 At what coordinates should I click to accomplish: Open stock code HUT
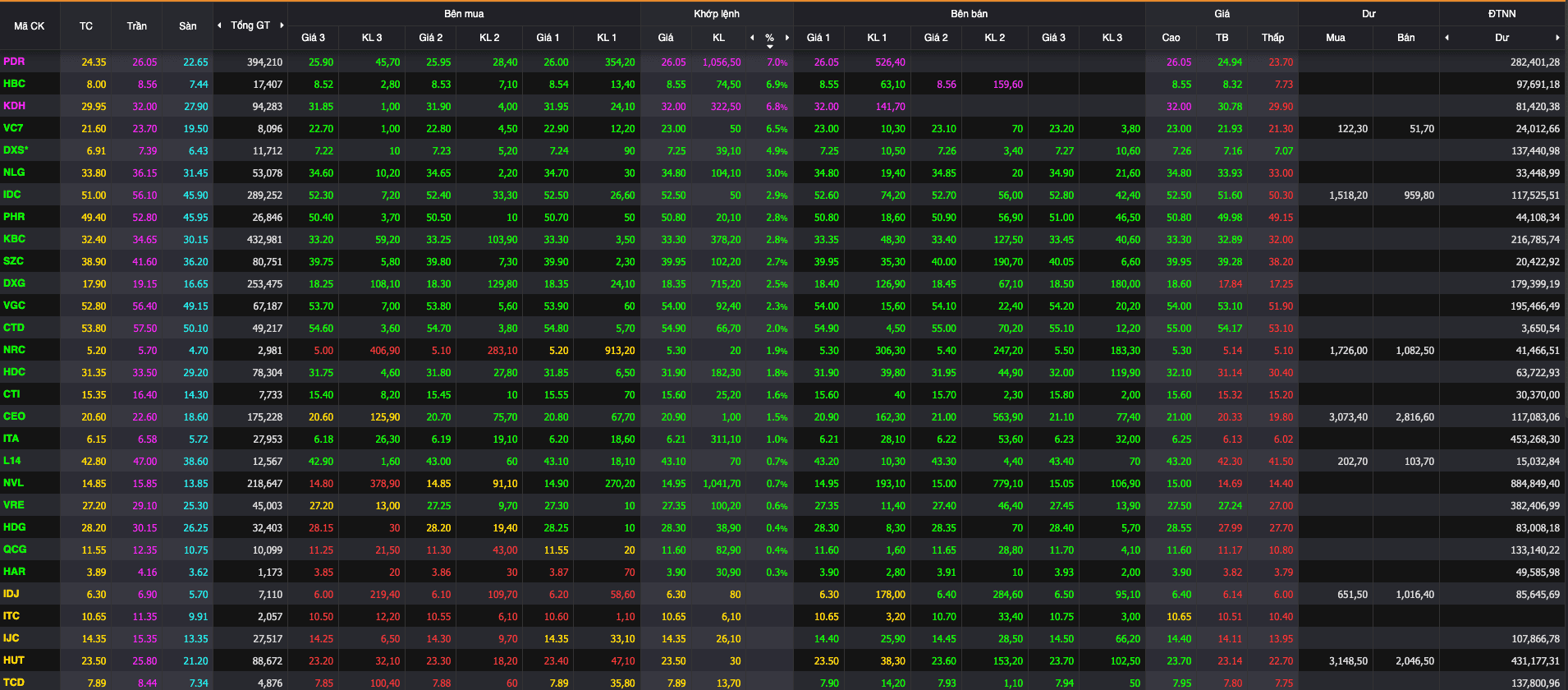[14, 660]
